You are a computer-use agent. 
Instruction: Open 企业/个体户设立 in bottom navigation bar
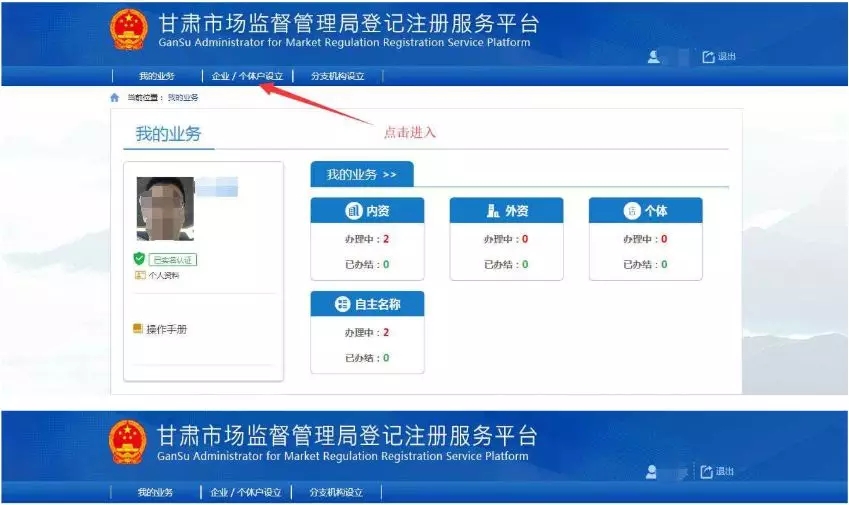point(246,493)
